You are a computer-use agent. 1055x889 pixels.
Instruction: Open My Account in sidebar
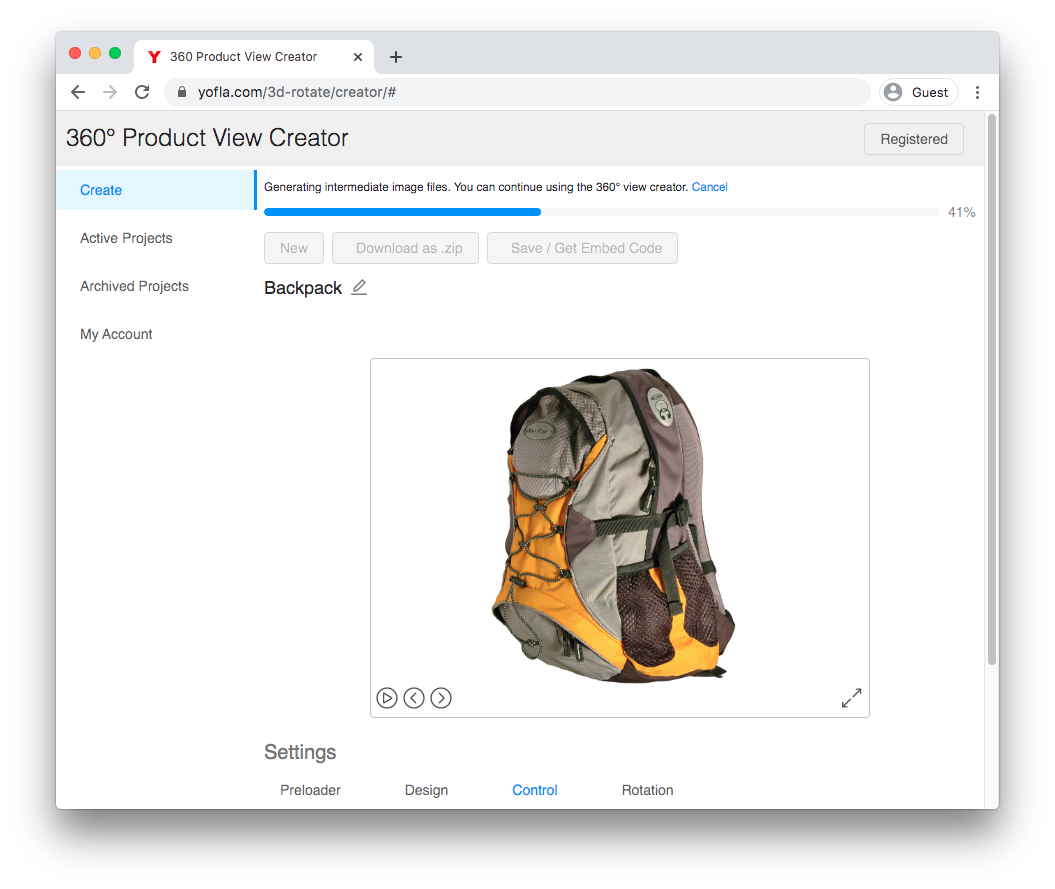(x=116, y=334)
